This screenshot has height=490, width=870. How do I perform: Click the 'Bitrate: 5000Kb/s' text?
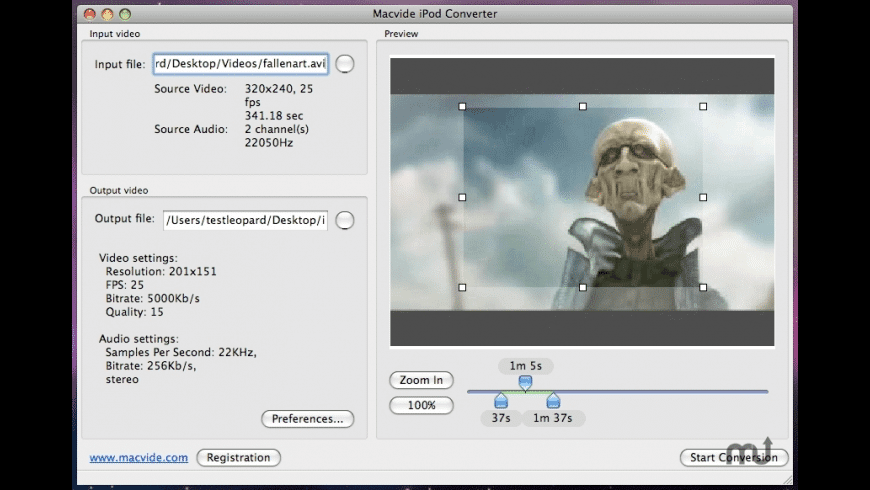(x=153, y=299)
